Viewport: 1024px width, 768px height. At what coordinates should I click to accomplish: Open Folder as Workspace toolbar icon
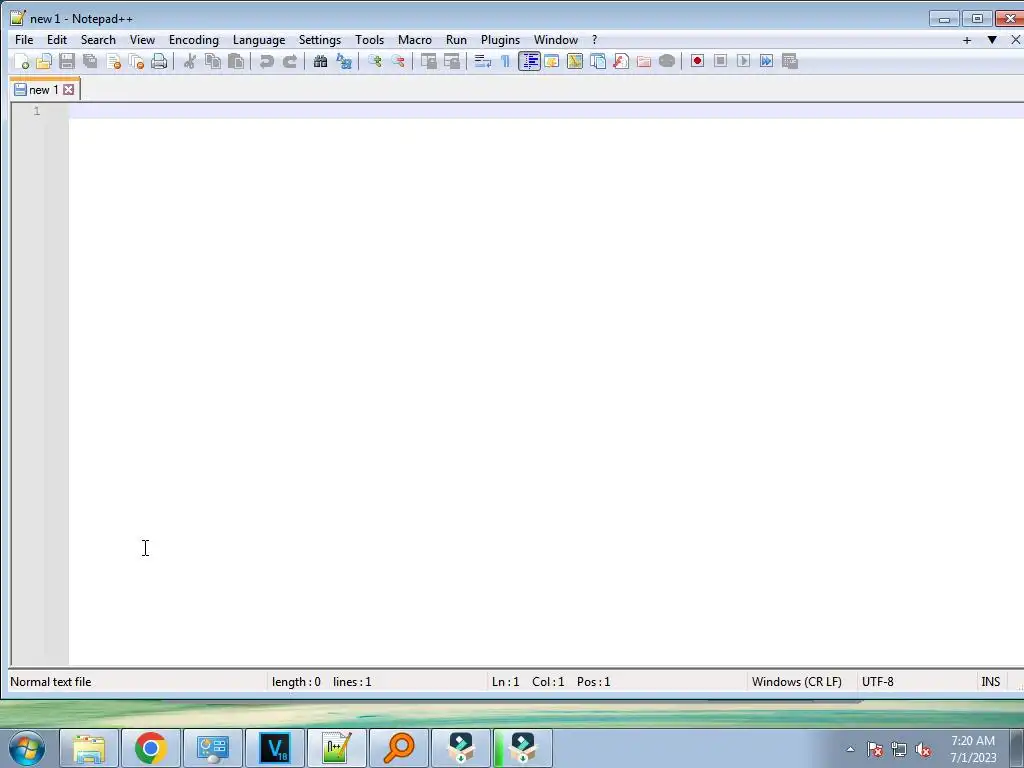[644, 61]
